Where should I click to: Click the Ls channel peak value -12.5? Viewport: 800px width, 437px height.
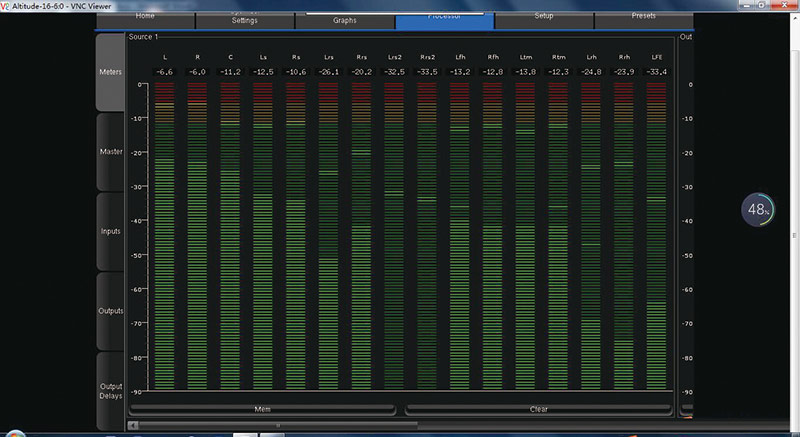point(263,72)
